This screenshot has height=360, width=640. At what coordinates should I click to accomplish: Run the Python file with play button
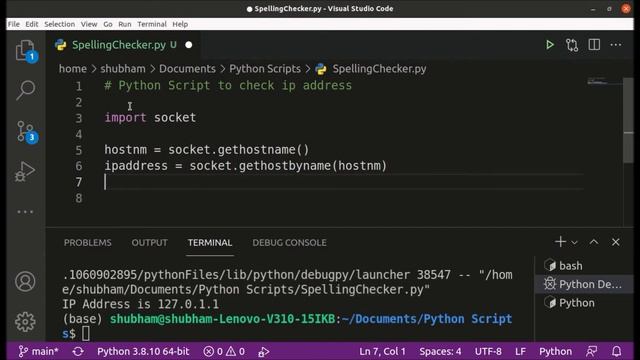click(550, 45)
